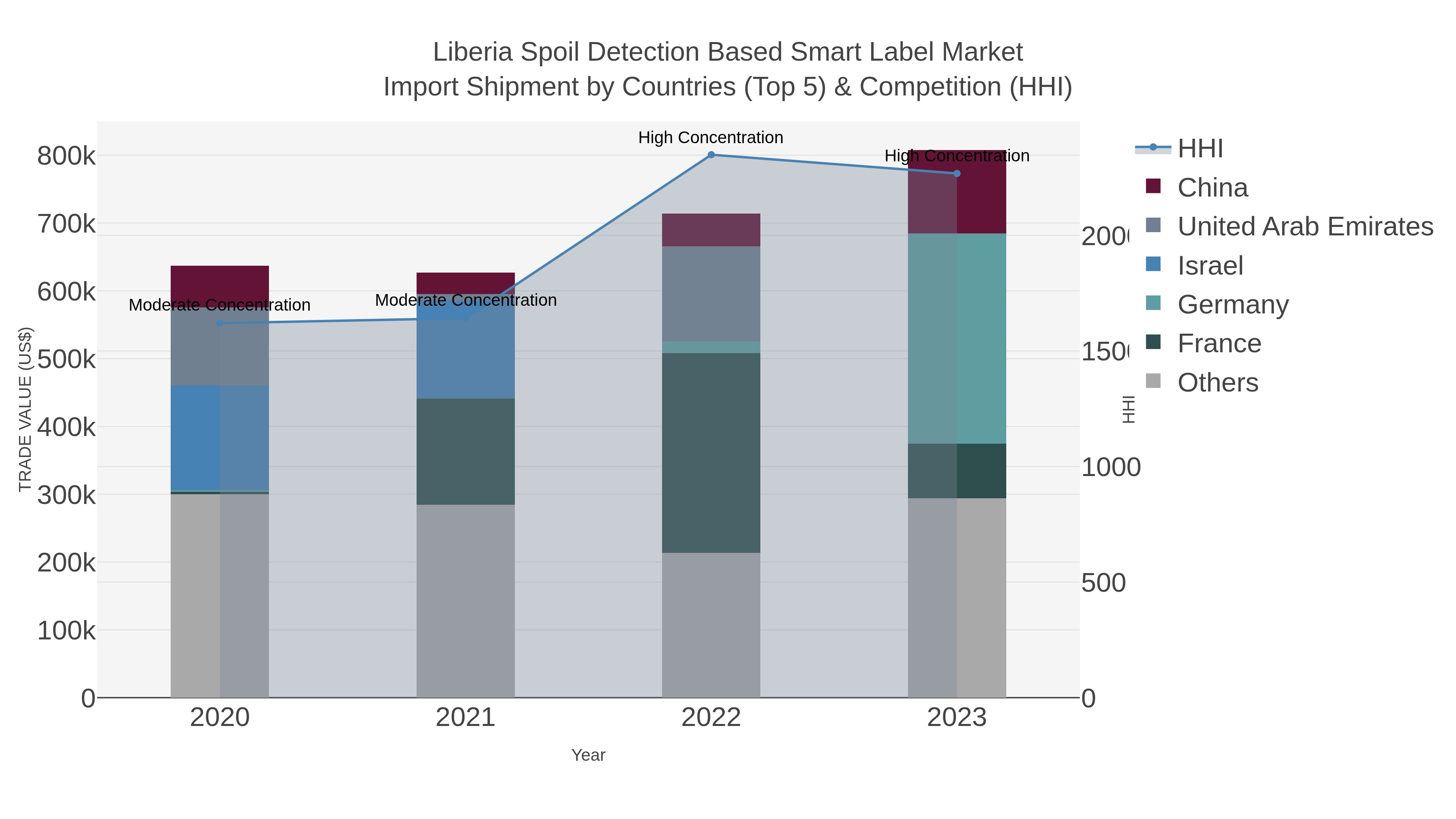Click the Others segment of the 2022 bar
This screenshot has width=1456, height=819.
[x=711, y=625]
